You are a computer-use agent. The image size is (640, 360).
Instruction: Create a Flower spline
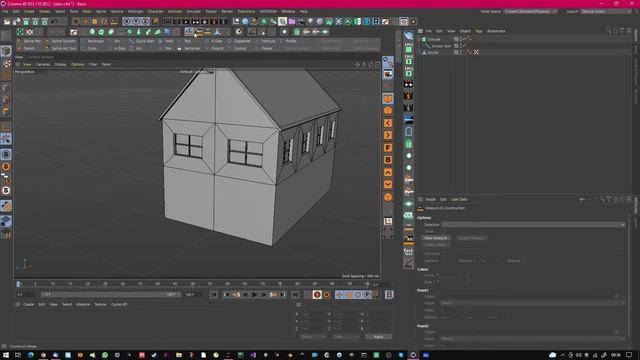pos(264,49)
